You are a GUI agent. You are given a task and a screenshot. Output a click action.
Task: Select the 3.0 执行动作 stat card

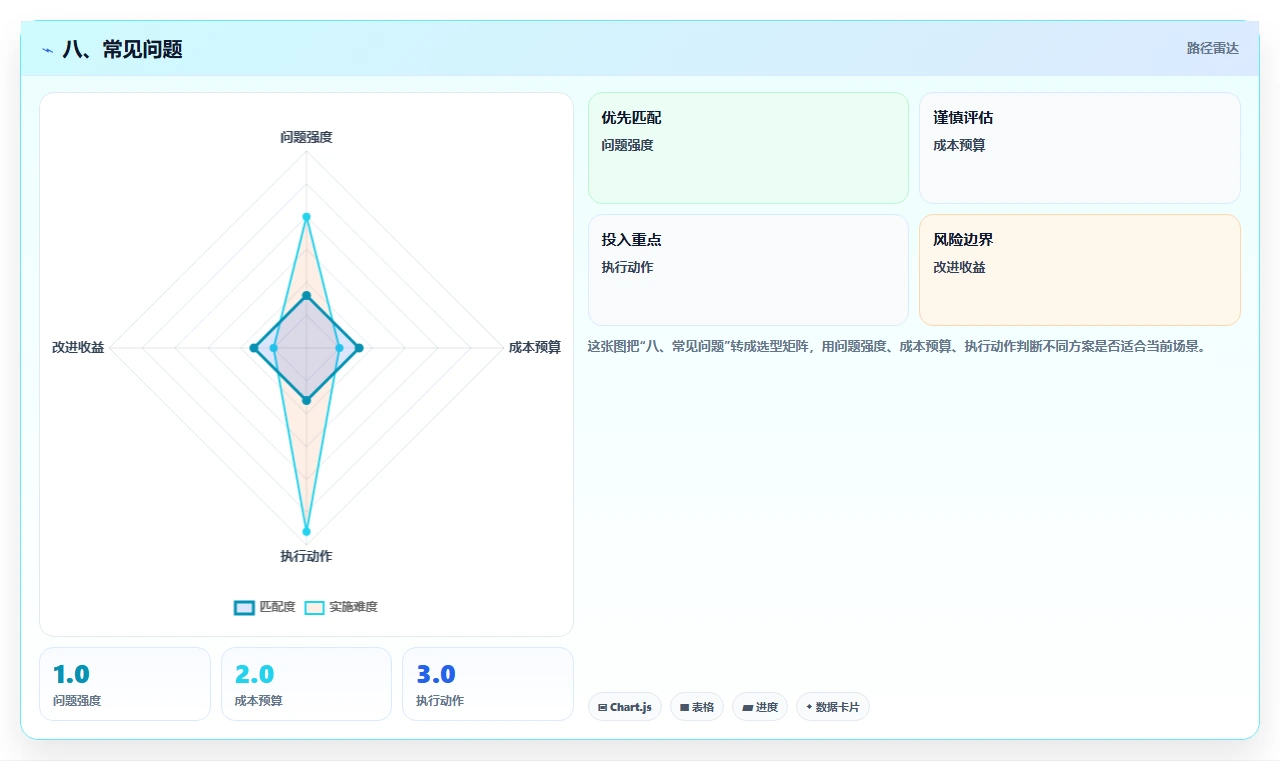(x=488, y=684)
